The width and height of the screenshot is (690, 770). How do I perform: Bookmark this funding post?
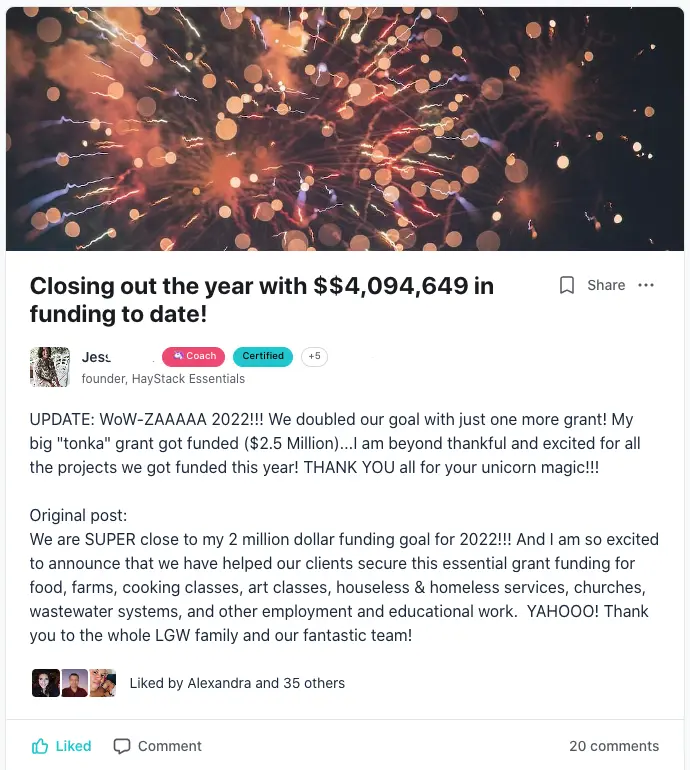[567, 285]
